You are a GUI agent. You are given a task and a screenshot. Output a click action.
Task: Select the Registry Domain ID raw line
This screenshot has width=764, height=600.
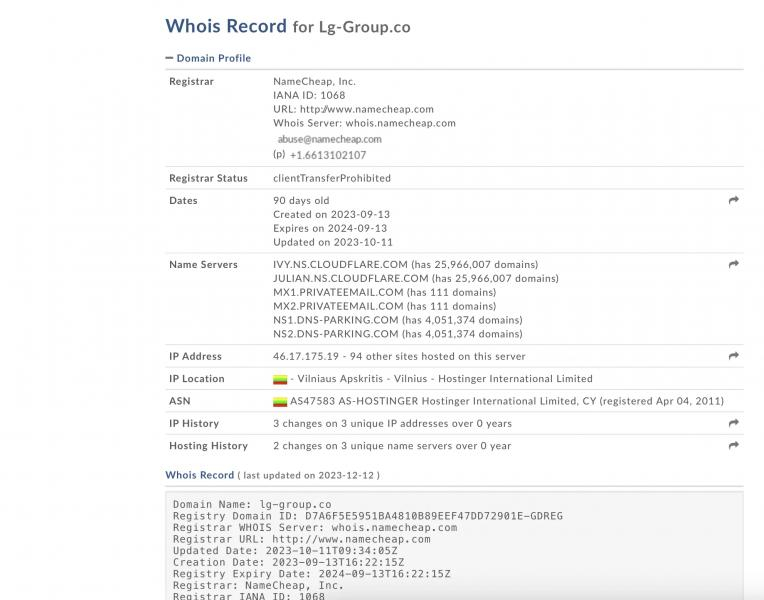[368, 516]
